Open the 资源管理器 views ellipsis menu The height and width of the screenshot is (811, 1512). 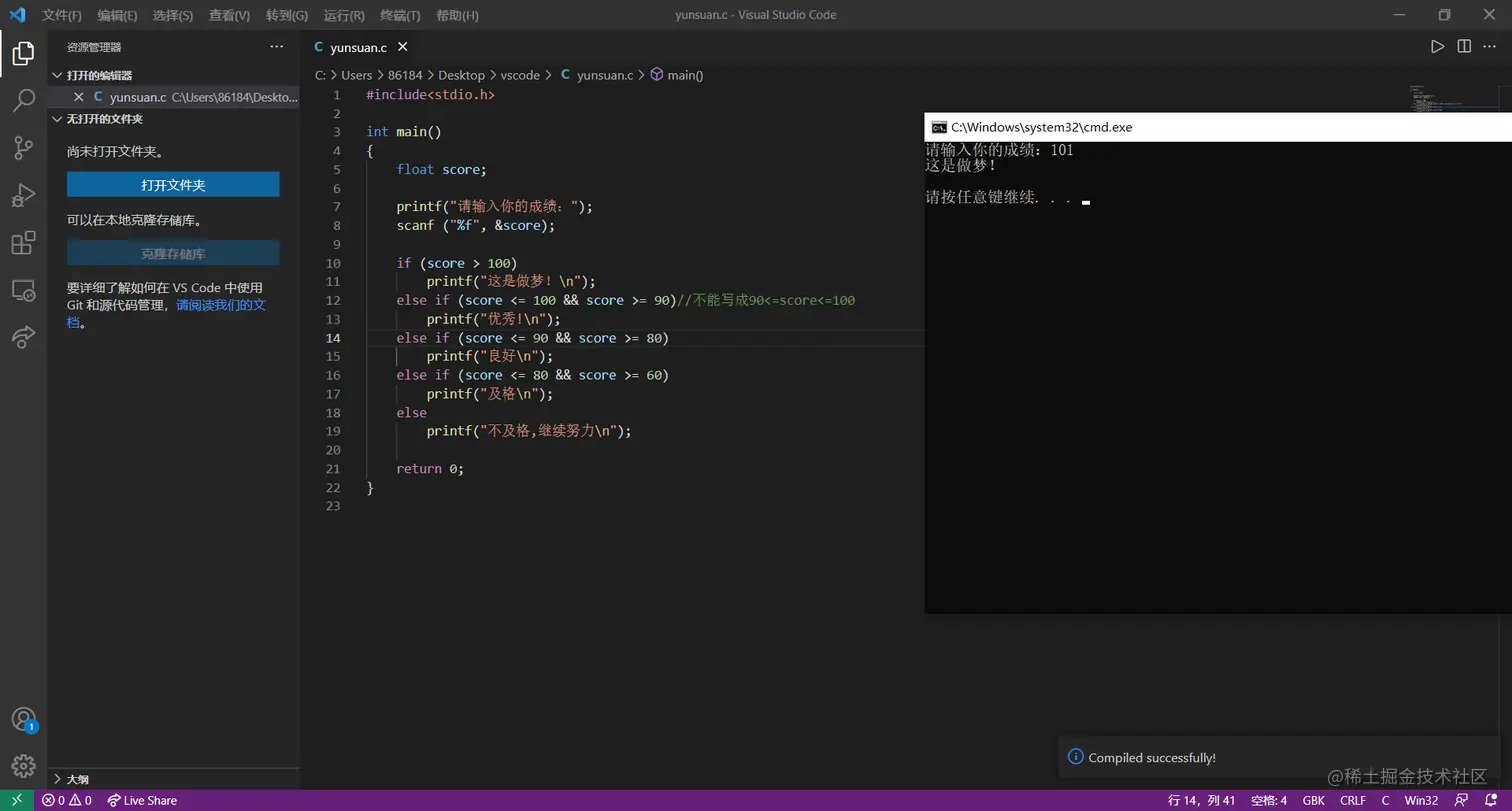coord(277,46)
